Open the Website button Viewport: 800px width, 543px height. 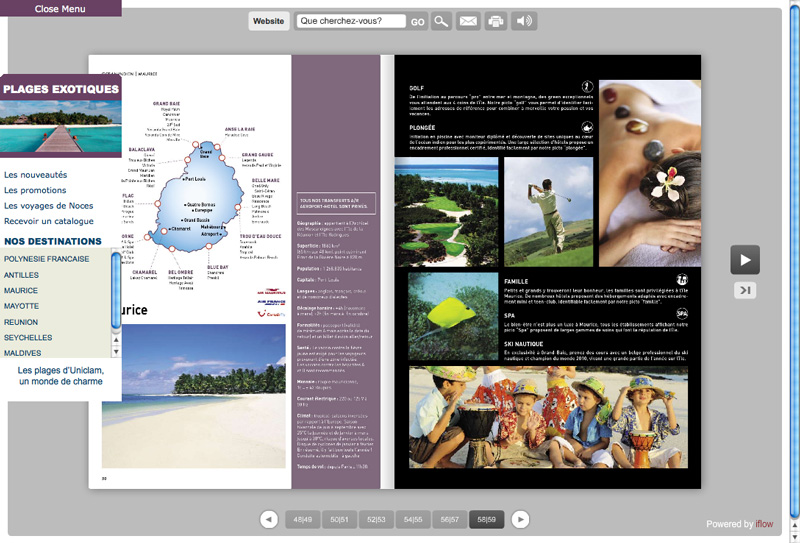(268, 21)
